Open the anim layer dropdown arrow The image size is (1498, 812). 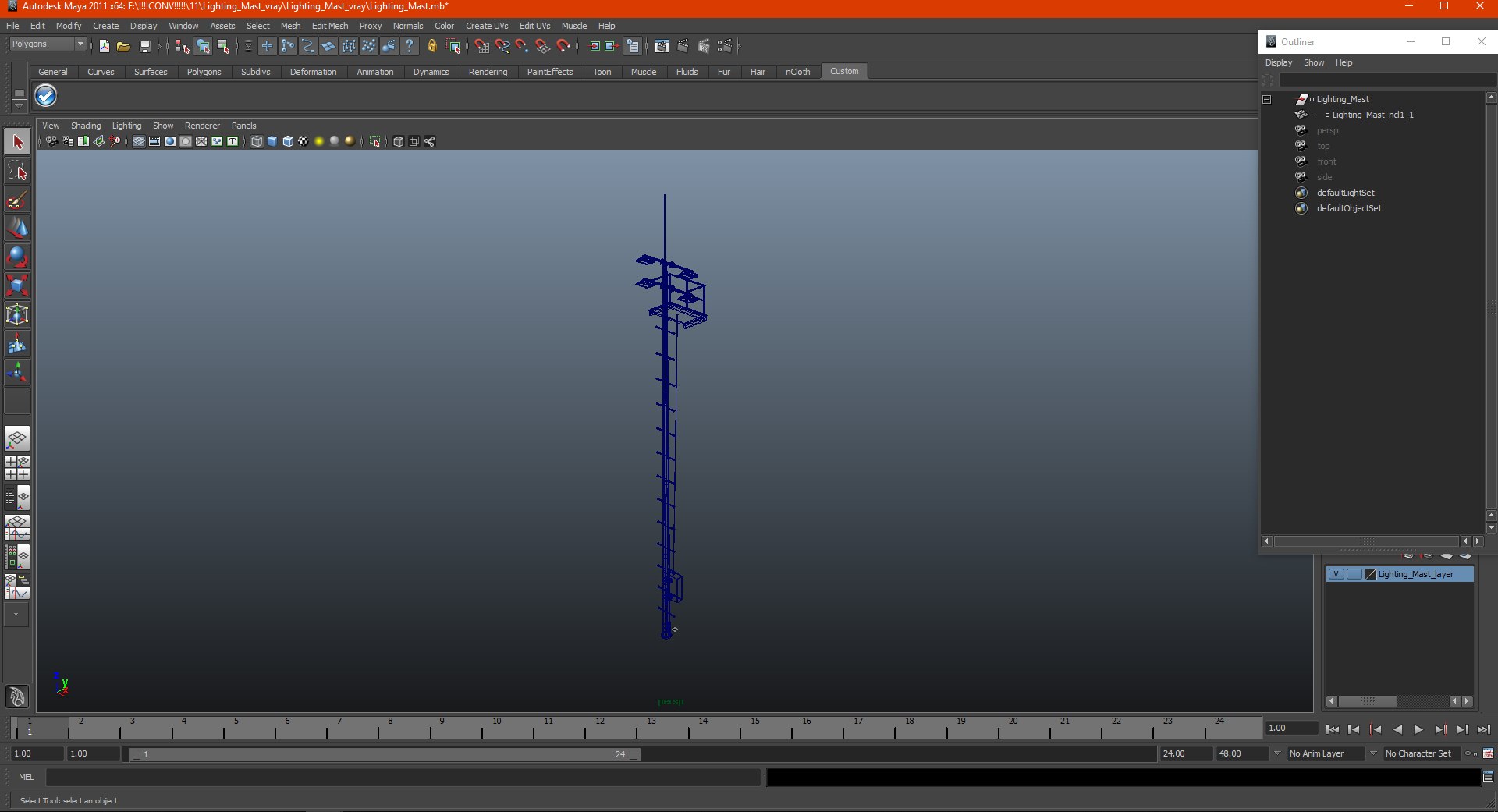point(1277,753)
